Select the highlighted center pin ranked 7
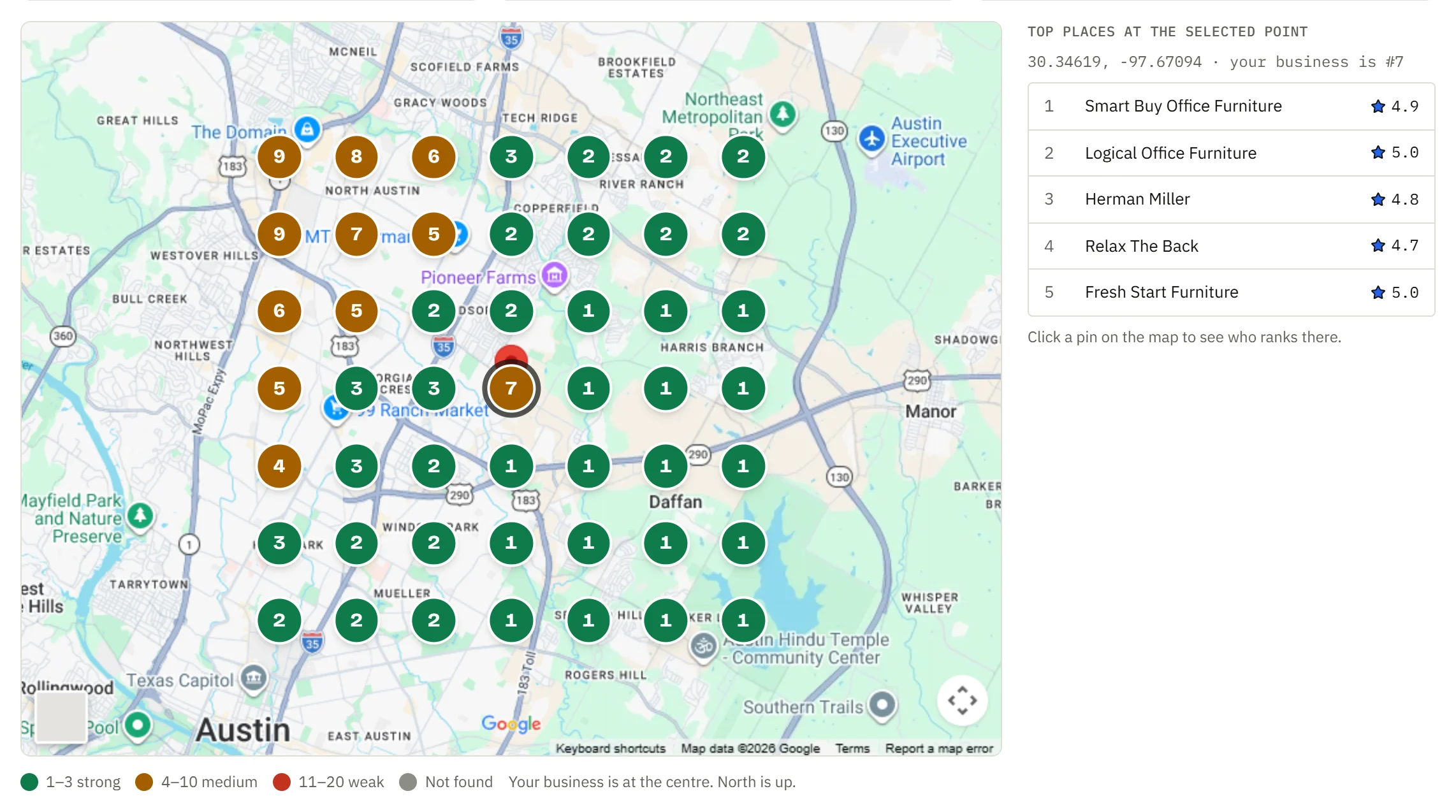 click(511, 388)
